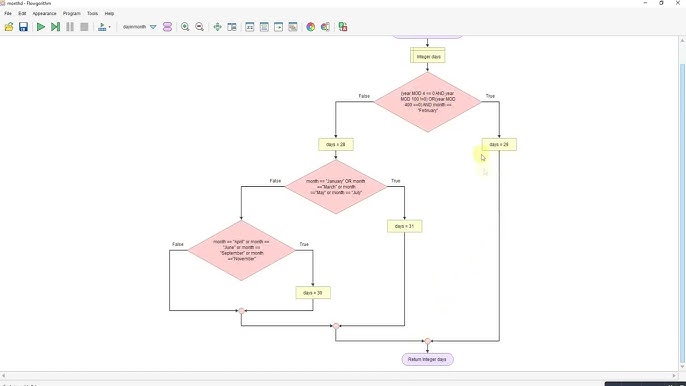The width and height of the screenshot is (686, 386).
Task: Open the fourth window icon in the toolbar
Action: click(x=293, y=27)
